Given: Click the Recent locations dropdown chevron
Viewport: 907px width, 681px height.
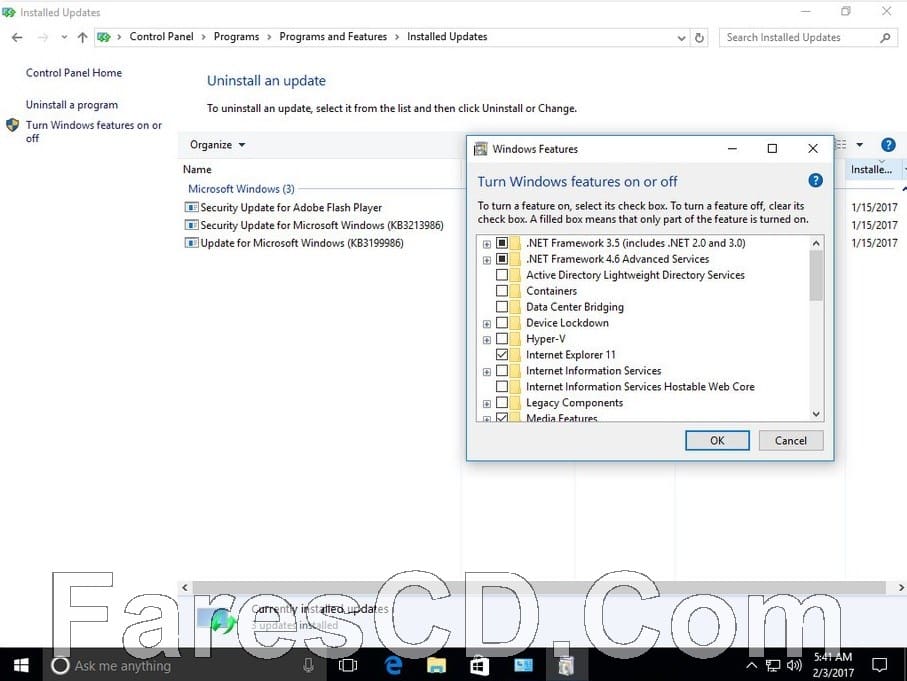Looking at the screenshot, I should (x=64, y=37).
